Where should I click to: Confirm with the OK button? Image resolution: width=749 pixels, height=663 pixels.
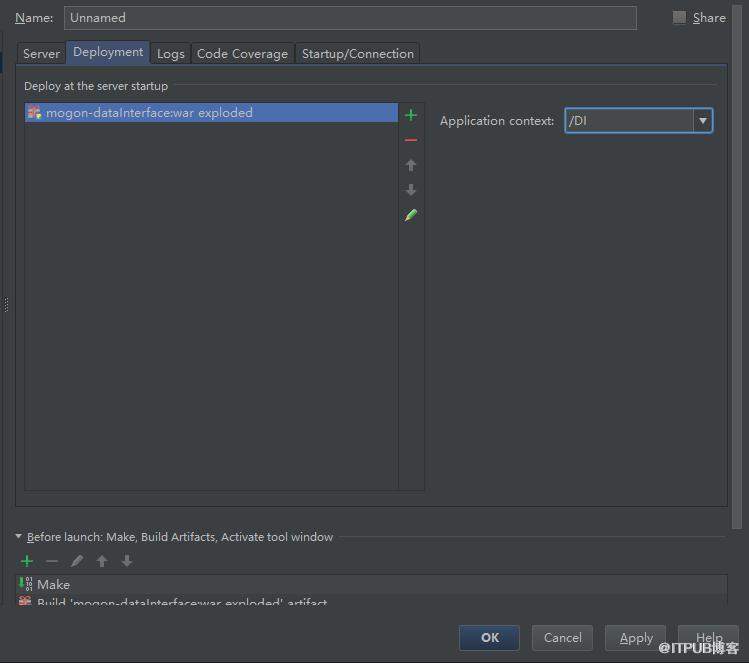(x=490, y=638)
